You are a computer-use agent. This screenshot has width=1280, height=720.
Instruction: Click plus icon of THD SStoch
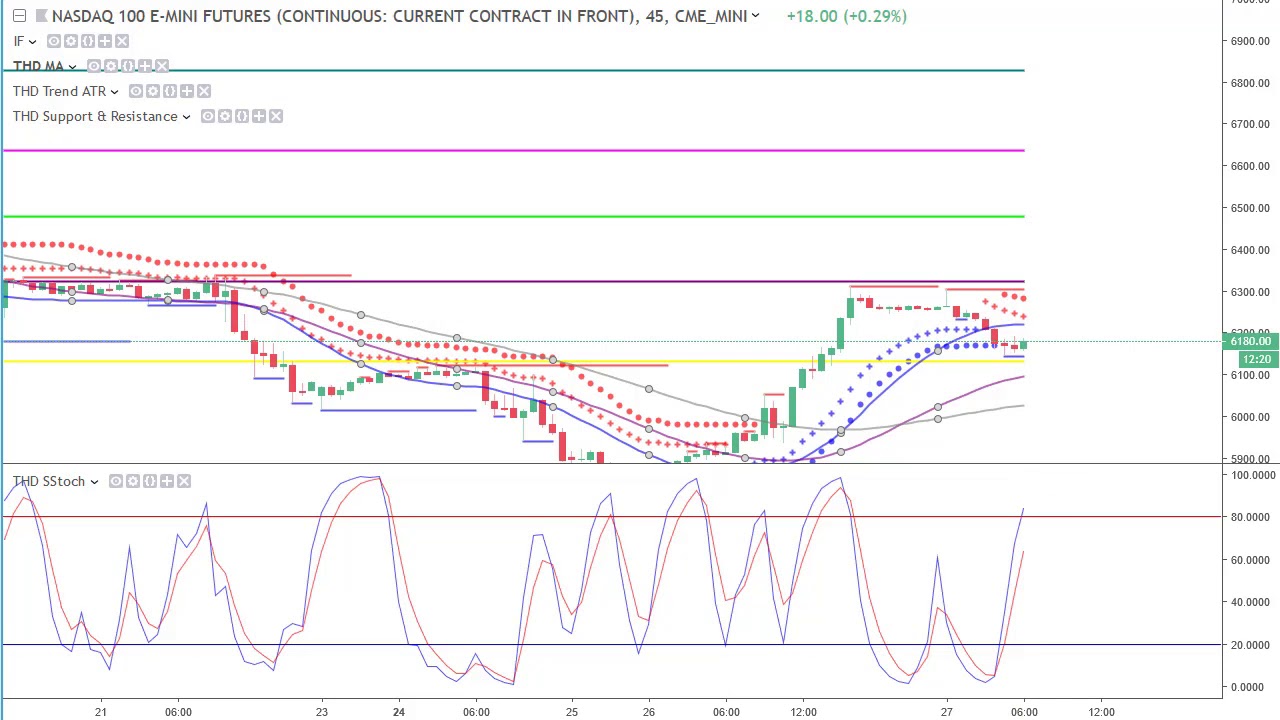pyautogui.click(x=167, y=482)
